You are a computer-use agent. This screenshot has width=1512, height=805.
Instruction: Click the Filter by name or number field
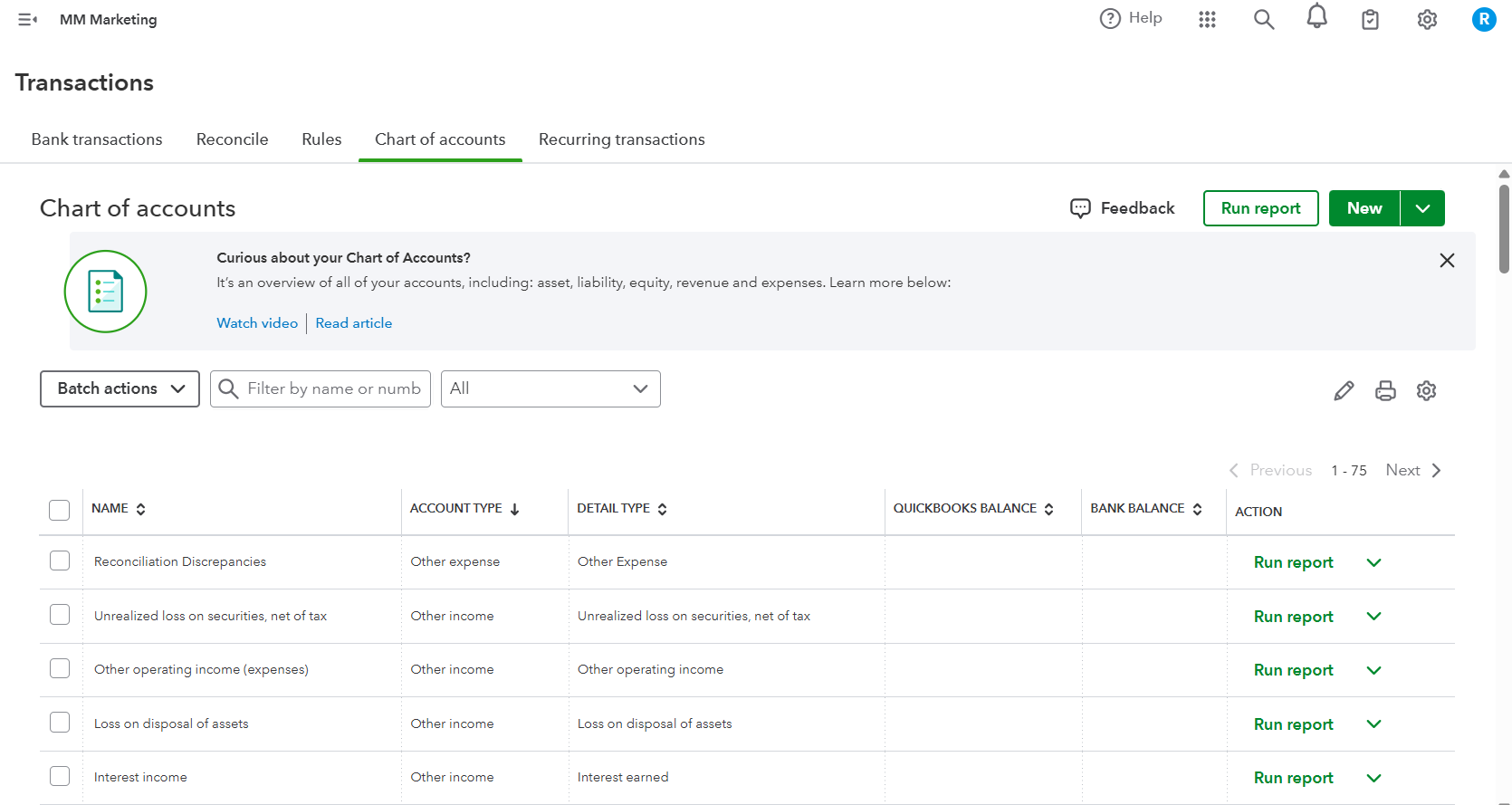tap(321, 388)
